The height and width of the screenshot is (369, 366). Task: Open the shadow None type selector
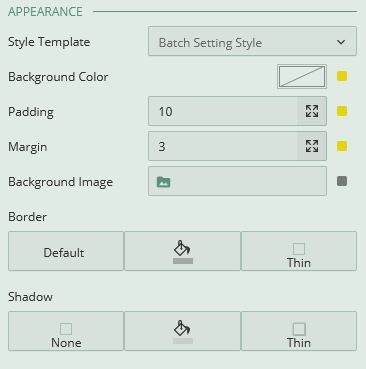pyautogui.click(x=66, y=331)
